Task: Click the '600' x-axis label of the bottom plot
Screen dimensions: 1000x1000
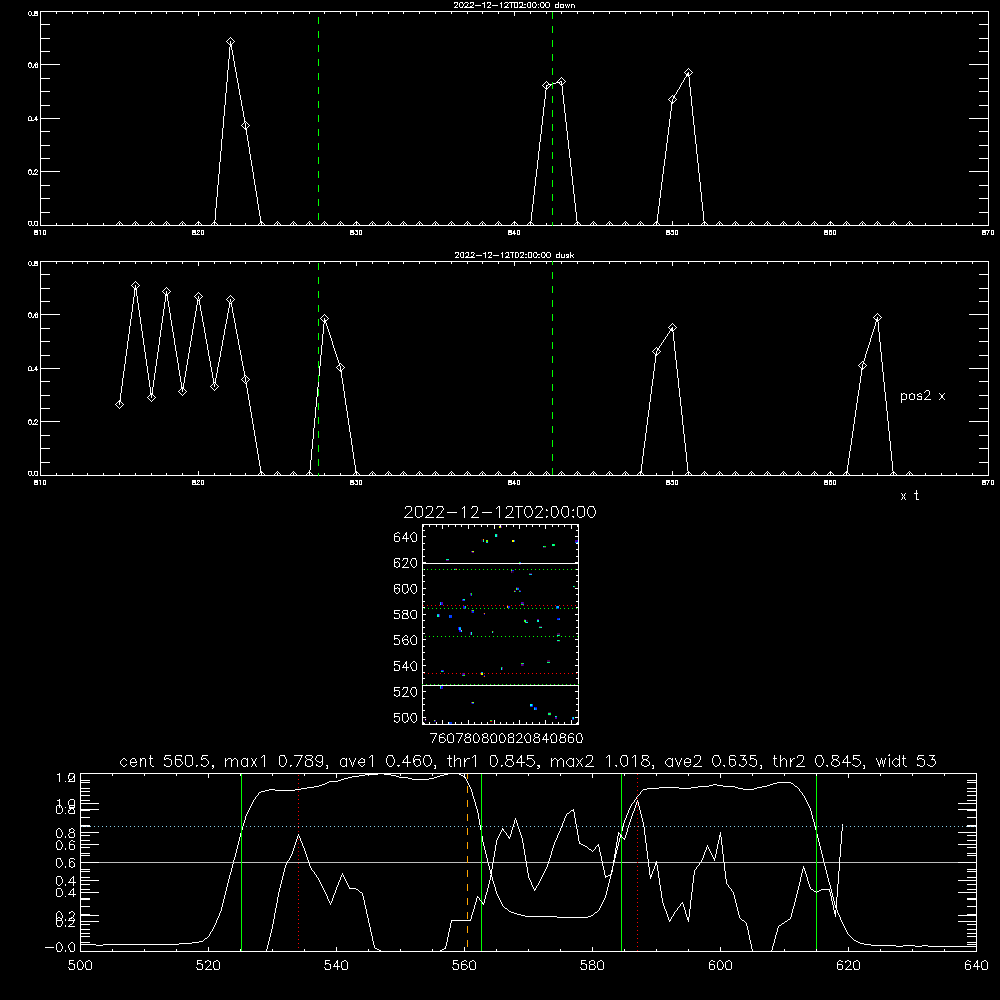Action: pos(721,966)
